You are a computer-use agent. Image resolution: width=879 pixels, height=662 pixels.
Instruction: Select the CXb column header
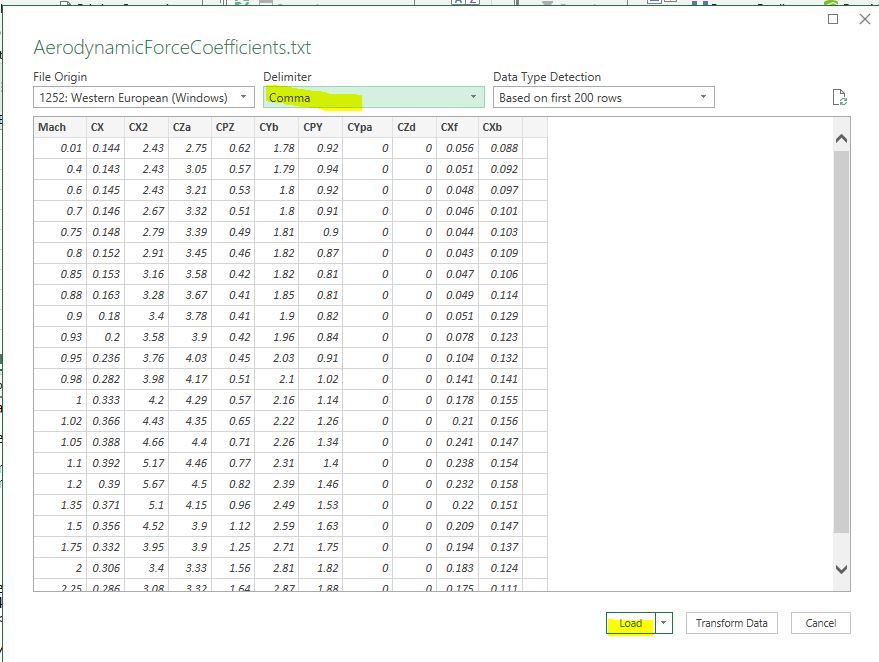pyautogui.click(x=492, y=127)
